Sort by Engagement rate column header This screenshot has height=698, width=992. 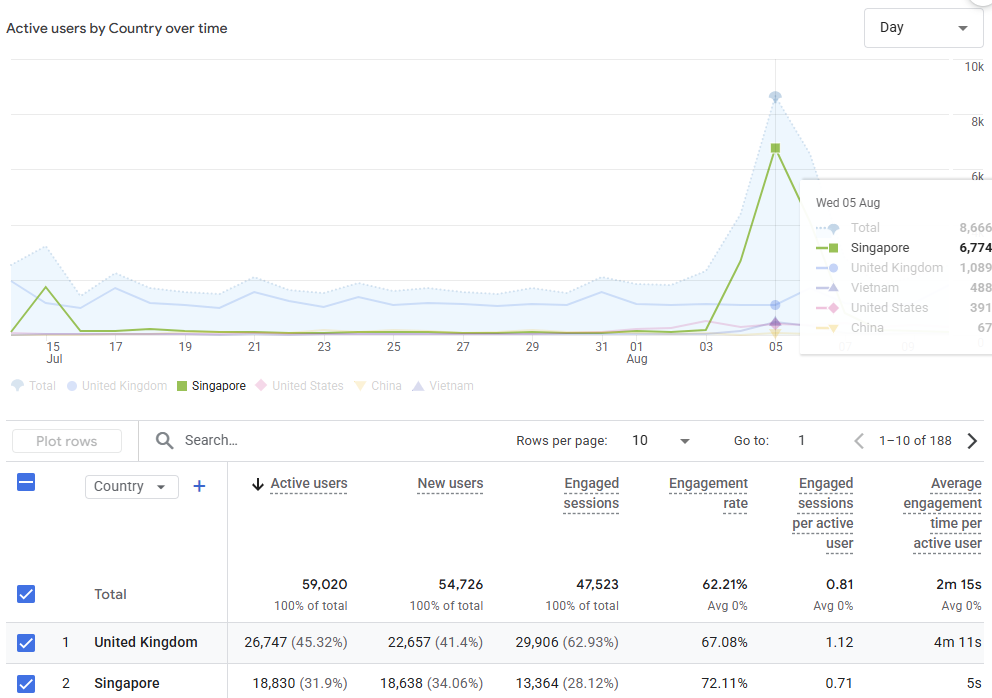708,493
